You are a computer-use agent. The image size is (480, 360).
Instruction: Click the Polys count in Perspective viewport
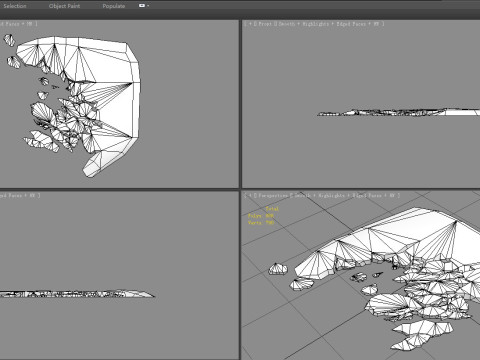[x=261, y=216]
